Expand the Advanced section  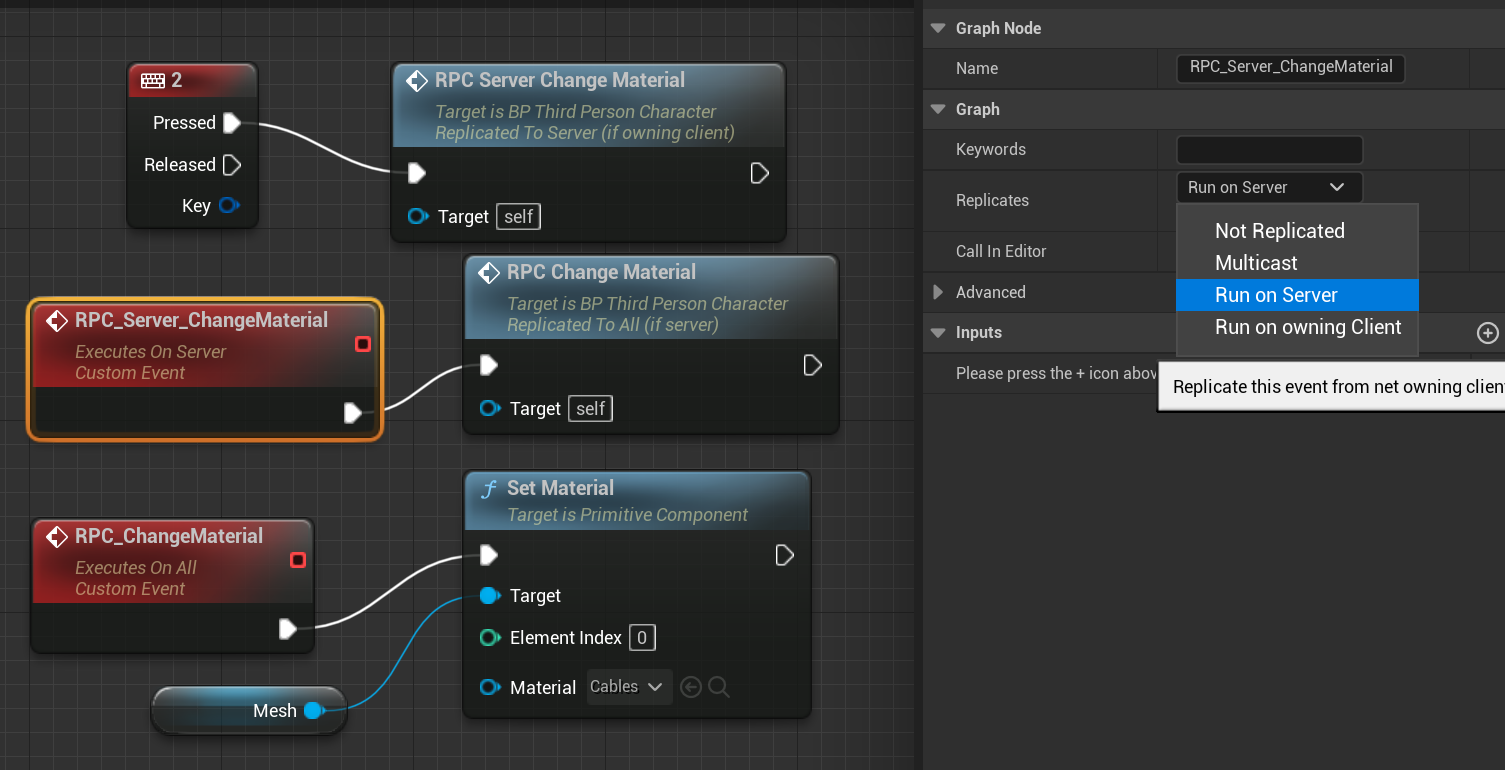[x=938, y=292]
